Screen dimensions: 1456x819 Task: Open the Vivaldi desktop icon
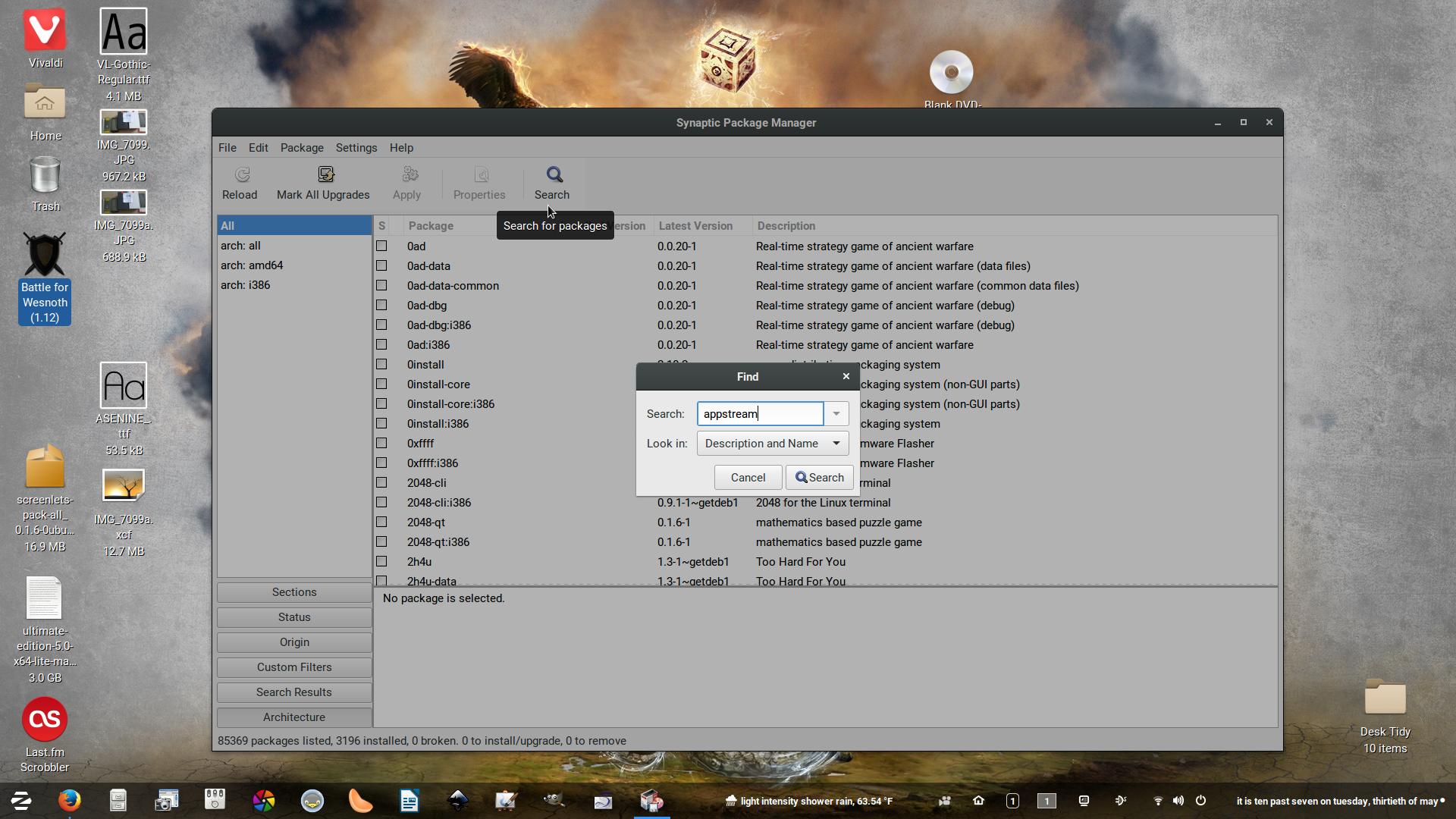[45, 30]
